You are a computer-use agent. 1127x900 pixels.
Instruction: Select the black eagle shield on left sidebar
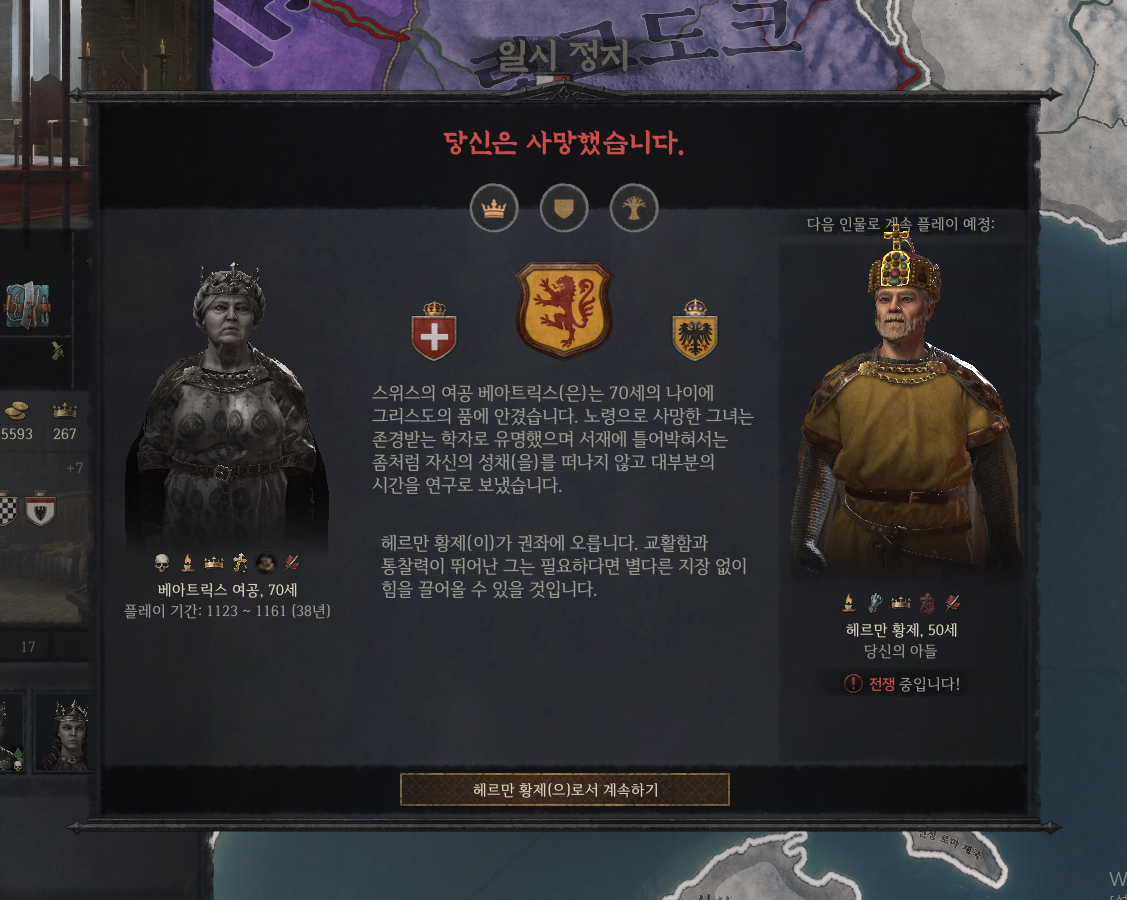(40, 509)
